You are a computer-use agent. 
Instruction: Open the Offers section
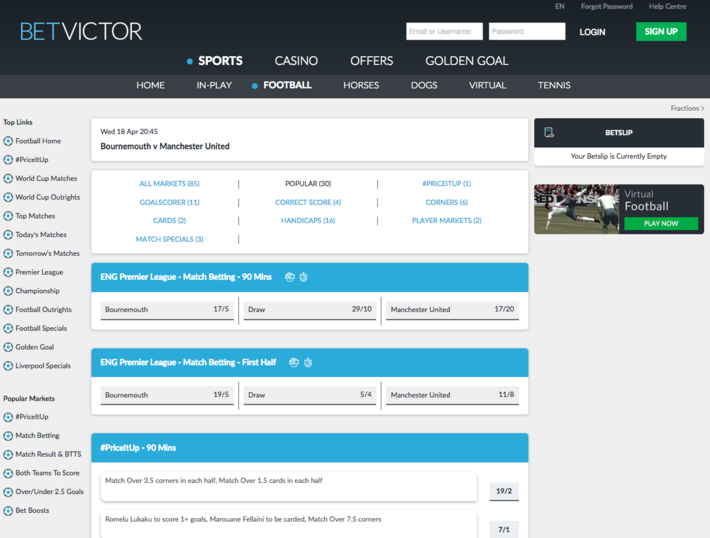click(372, 61)
